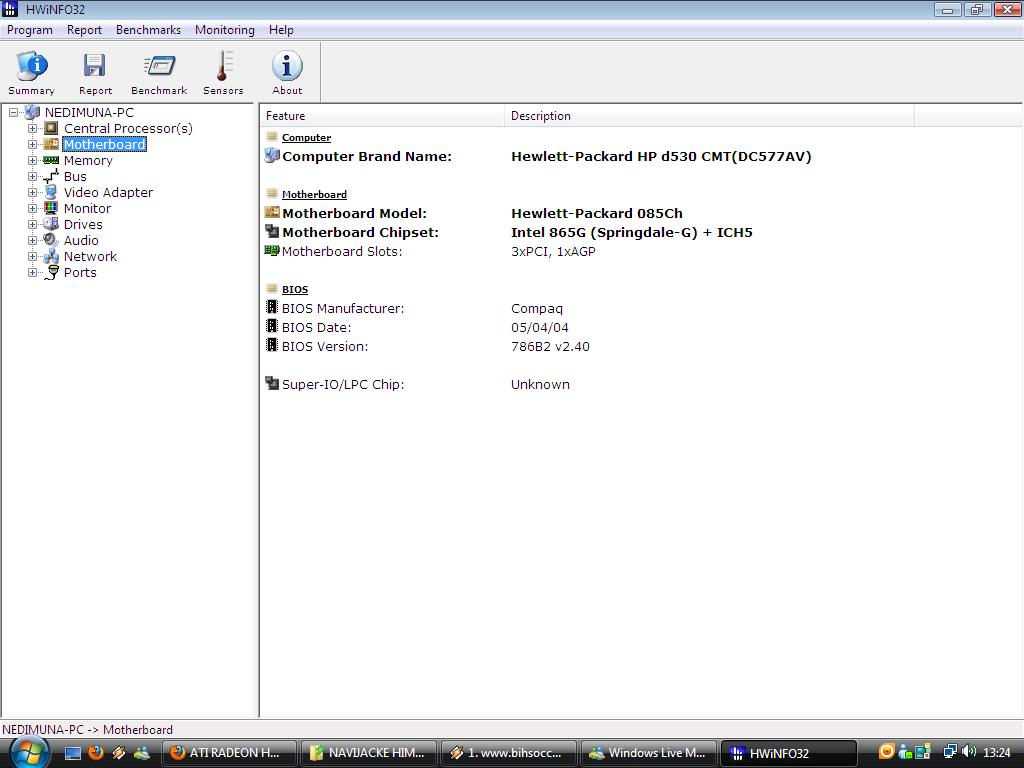Screen dimensions: 1024x768
Task: Switch to NAVIJACKE HIM taskbar window
Action: point(369,753)
